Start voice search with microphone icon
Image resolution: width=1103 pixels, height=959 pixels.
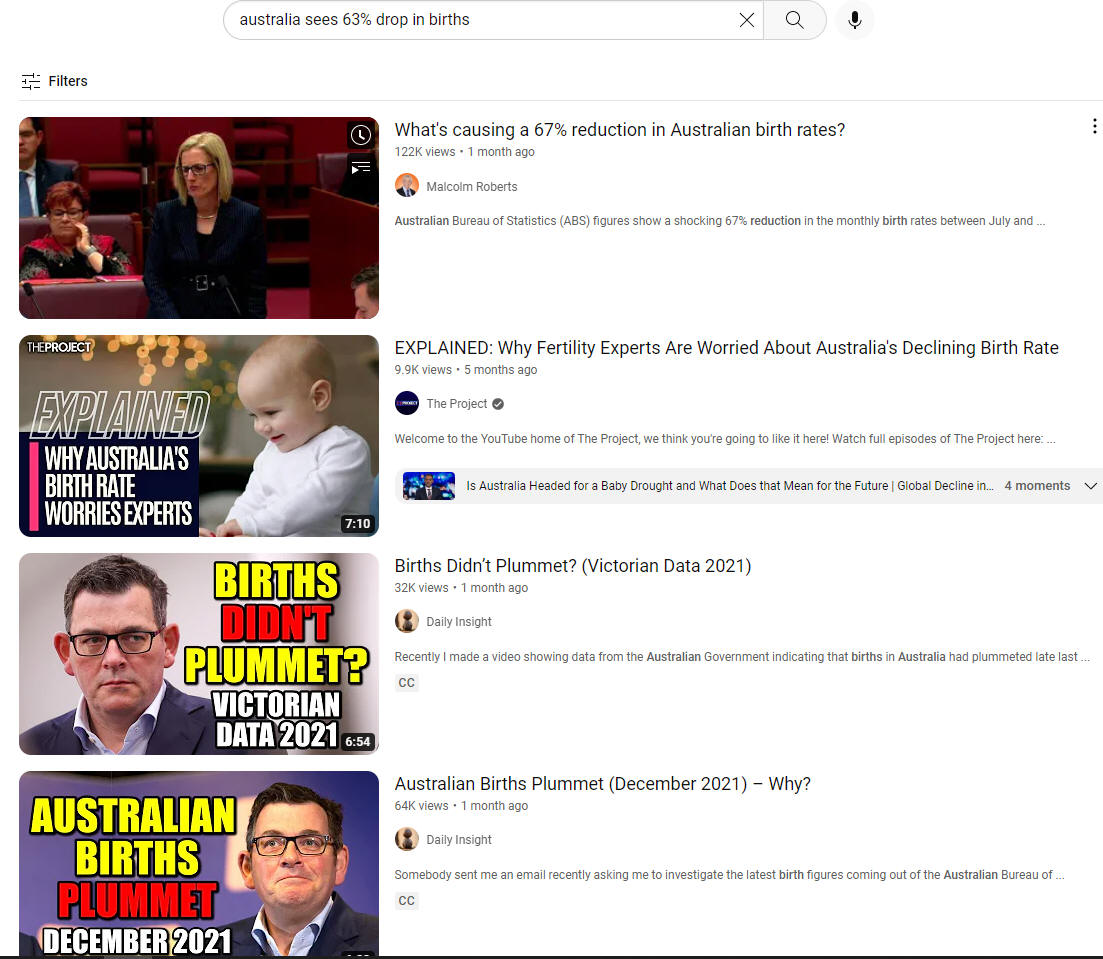855,20
